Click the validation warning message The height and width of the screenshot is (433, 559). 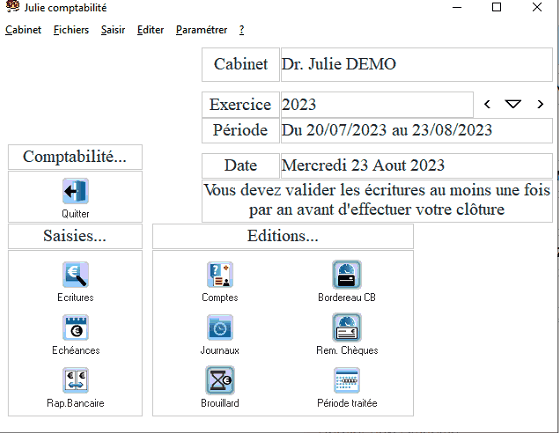click(x=377, y=200)
